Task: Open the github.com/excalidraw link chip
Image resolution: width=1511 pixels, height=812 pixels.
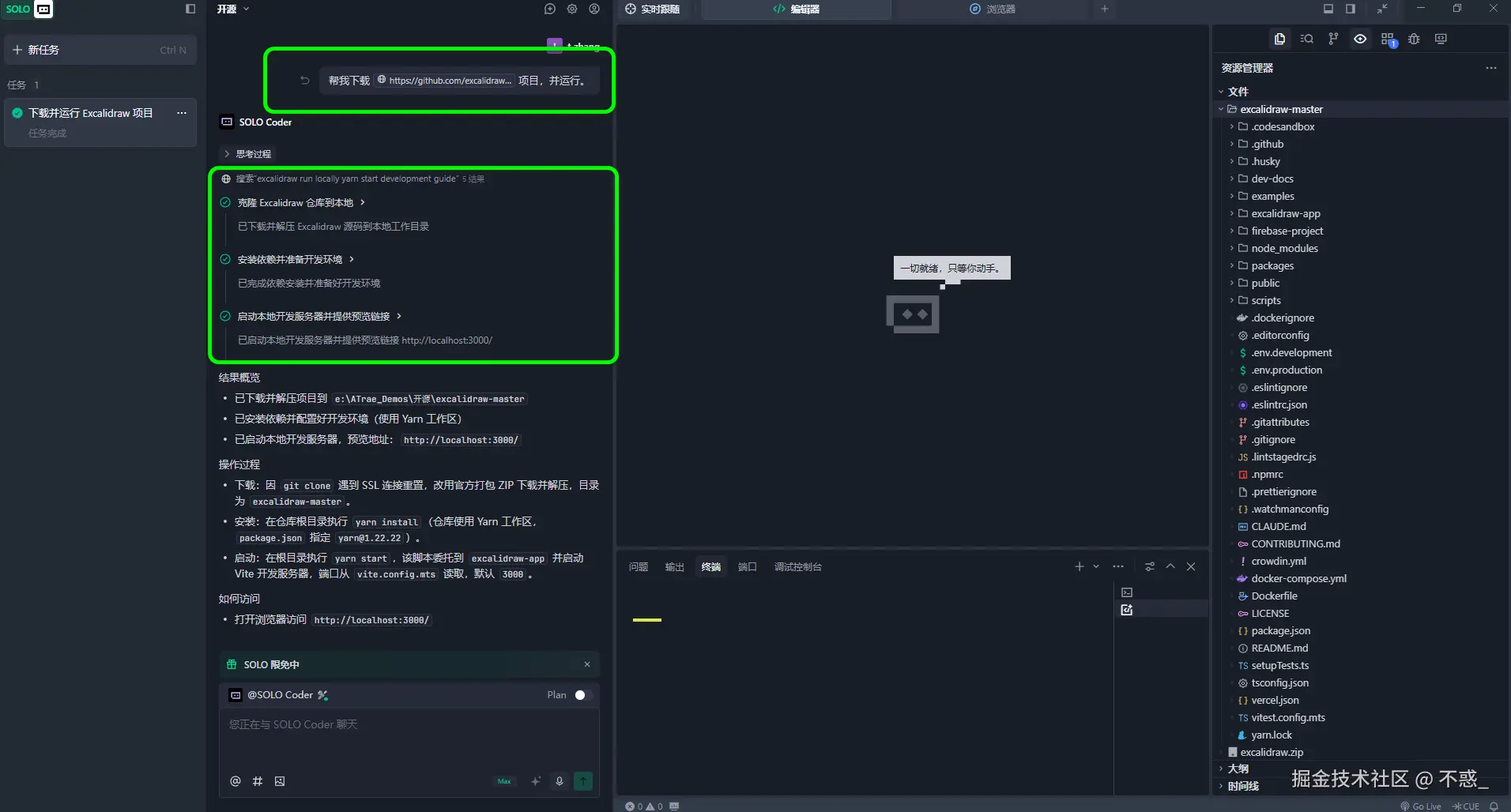Action: [444, 81]
